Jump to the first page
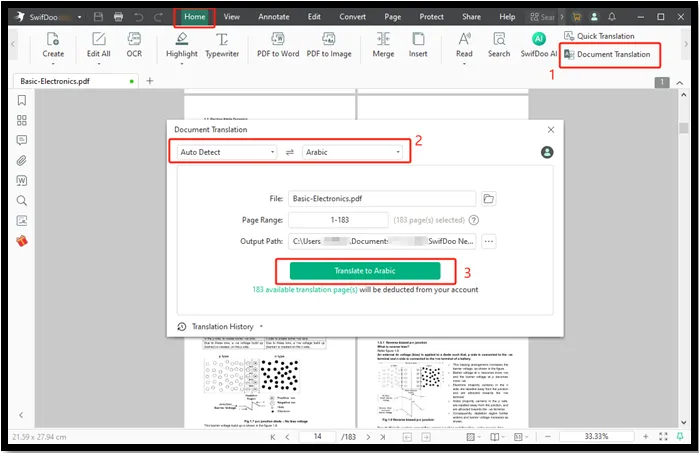Screen dimensions: 699x453 272,437
